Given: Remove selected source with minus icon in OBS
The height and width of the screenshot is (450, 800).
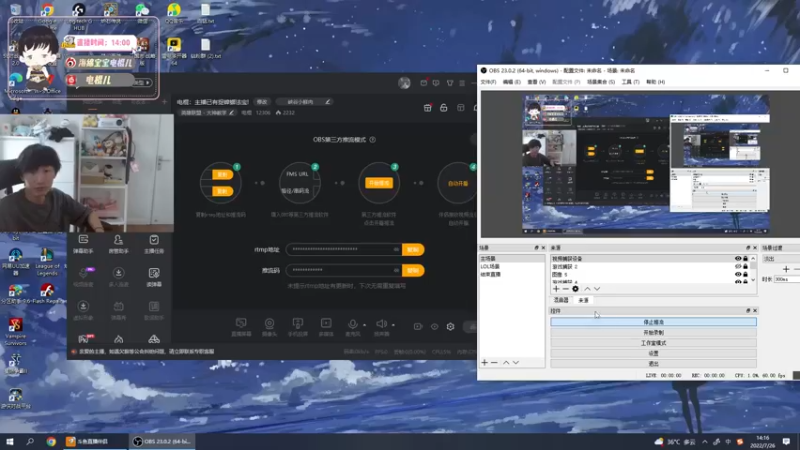Looking at the screenshot, I should pos(565,289).
